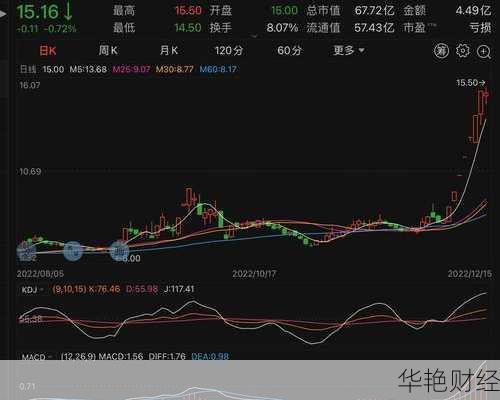Viewport: 500px width, 400px height.
Task: Click the DIFF:1.76 value
Action: [167, 356]
